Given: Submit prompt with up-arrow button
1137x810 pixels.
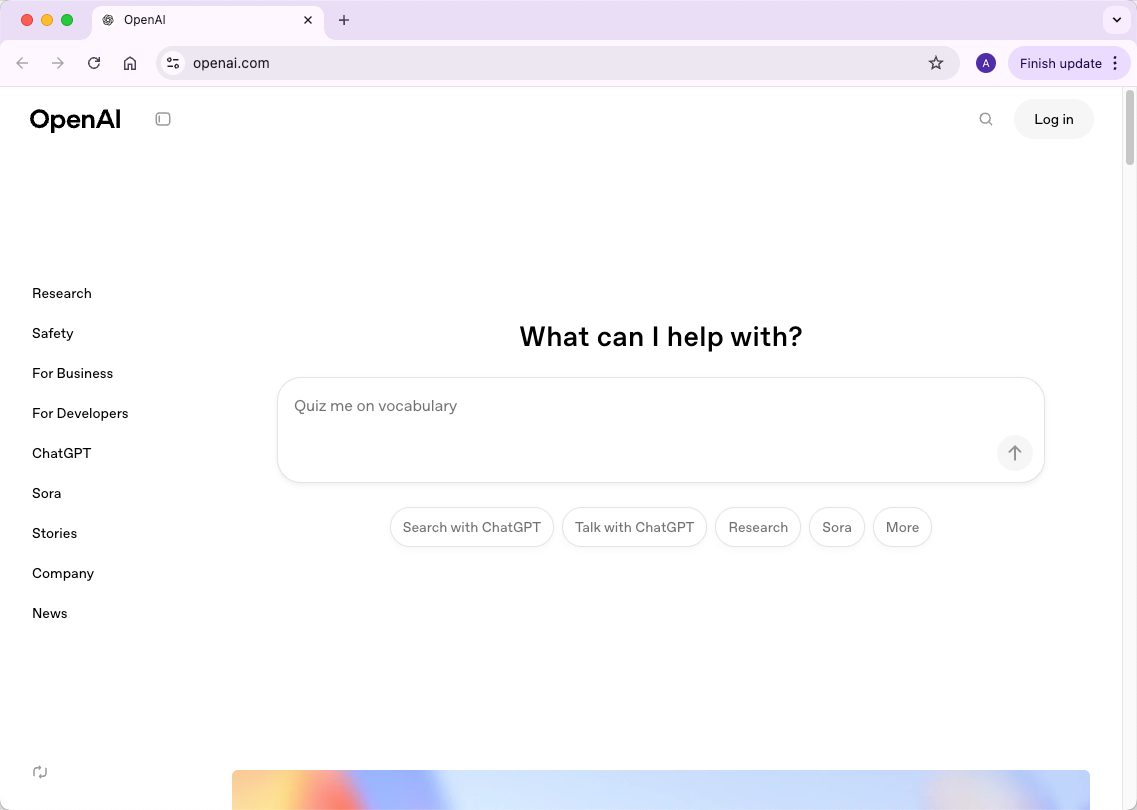Looking at the screenshot, I should tap(1014, 453).
